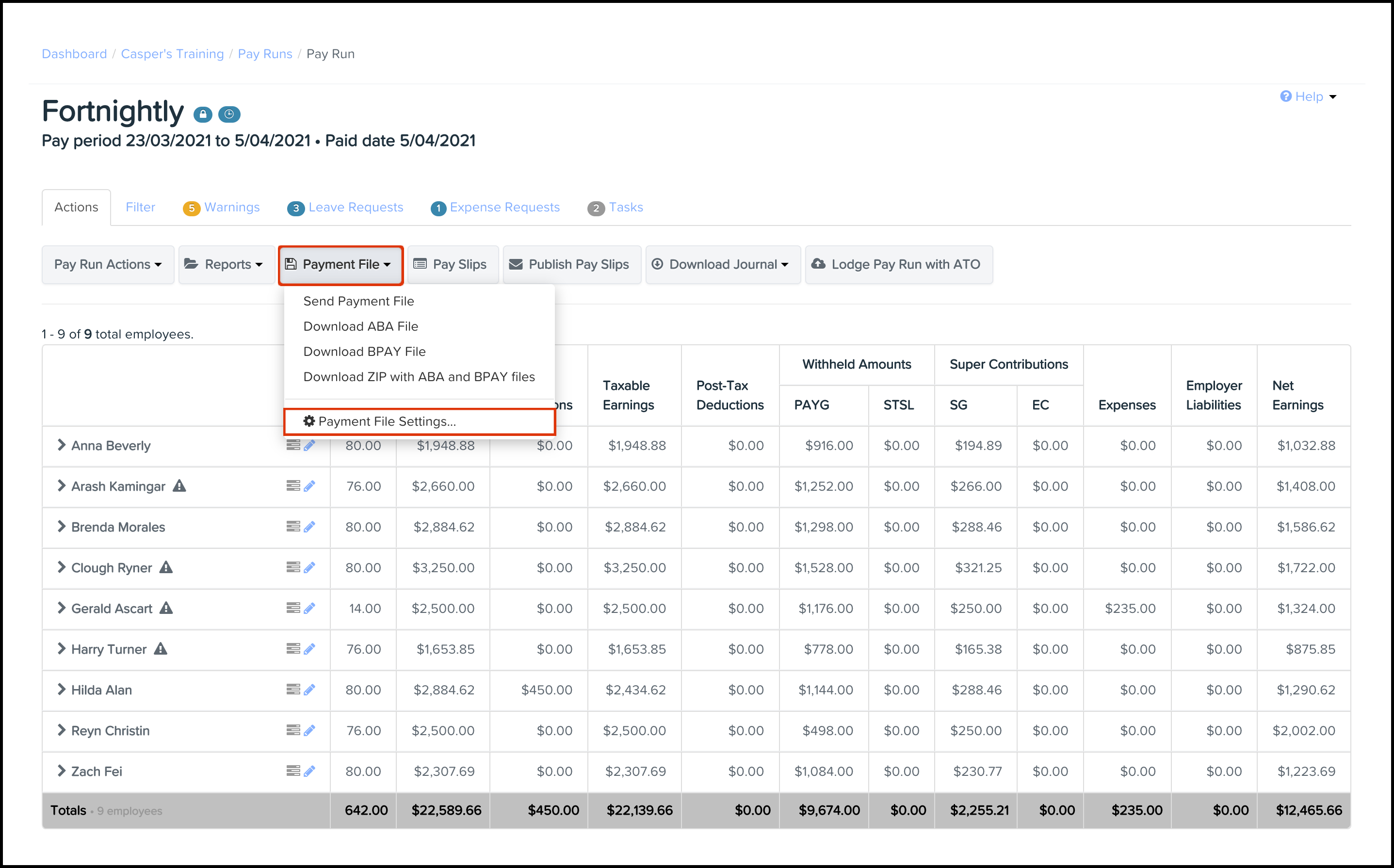
Task: Go to Pay Runs breadcrumb link
Action: click(x=265, y=54)
